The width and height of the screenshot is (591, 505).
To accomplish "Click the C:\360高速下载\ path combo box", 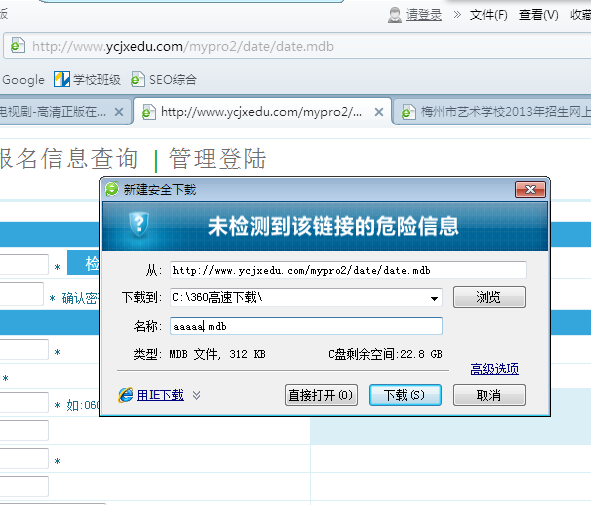I will [x=306, y=298].
